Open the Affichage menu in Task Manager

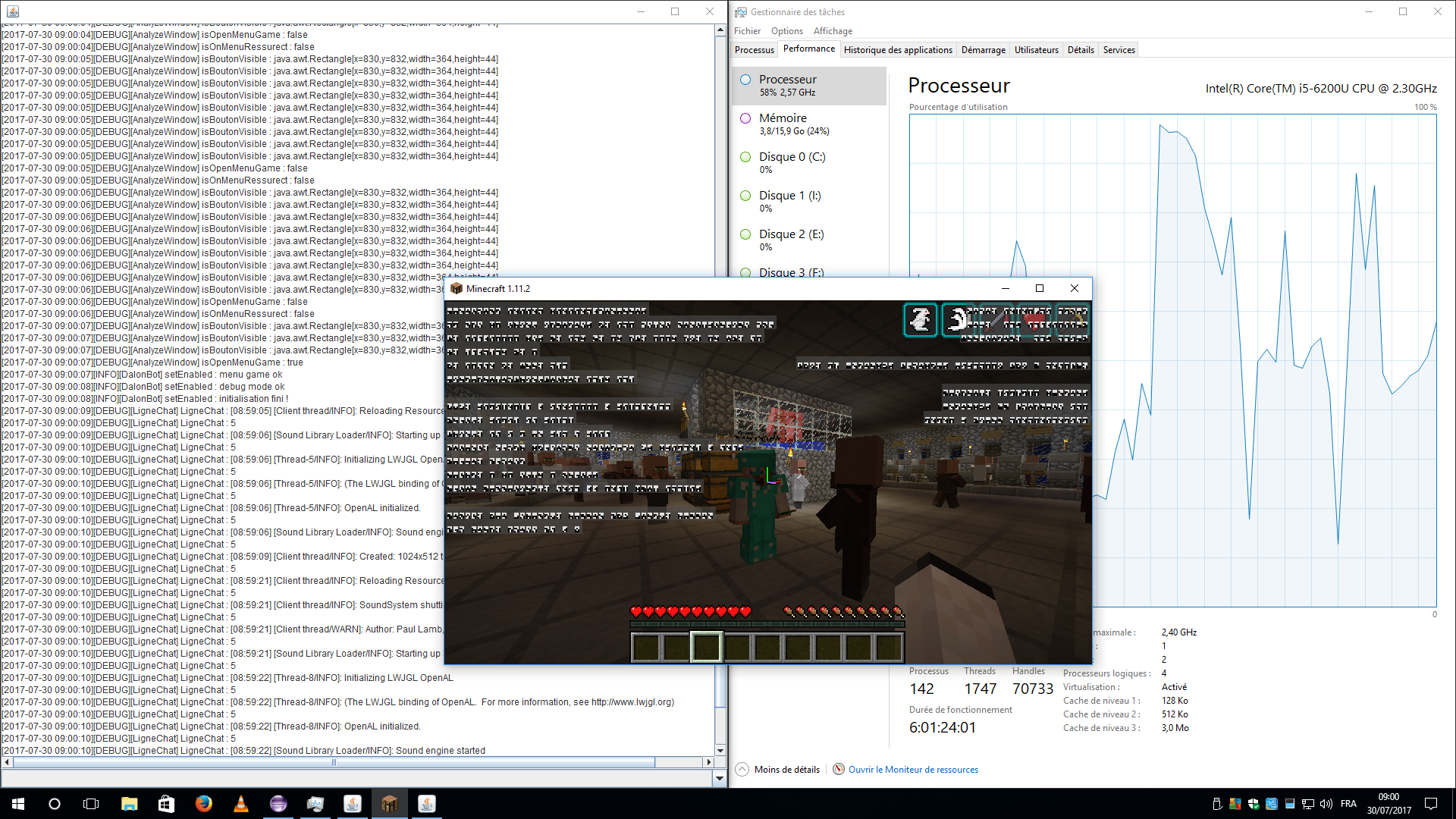tap(833, 31)
